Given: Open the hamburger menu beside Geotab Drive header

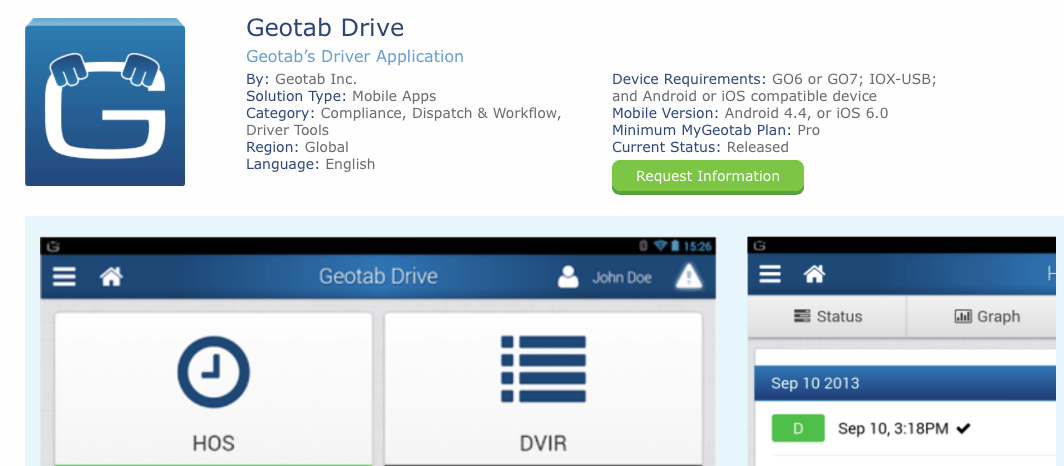Looking at the screenshot, I should pos(64,277).
